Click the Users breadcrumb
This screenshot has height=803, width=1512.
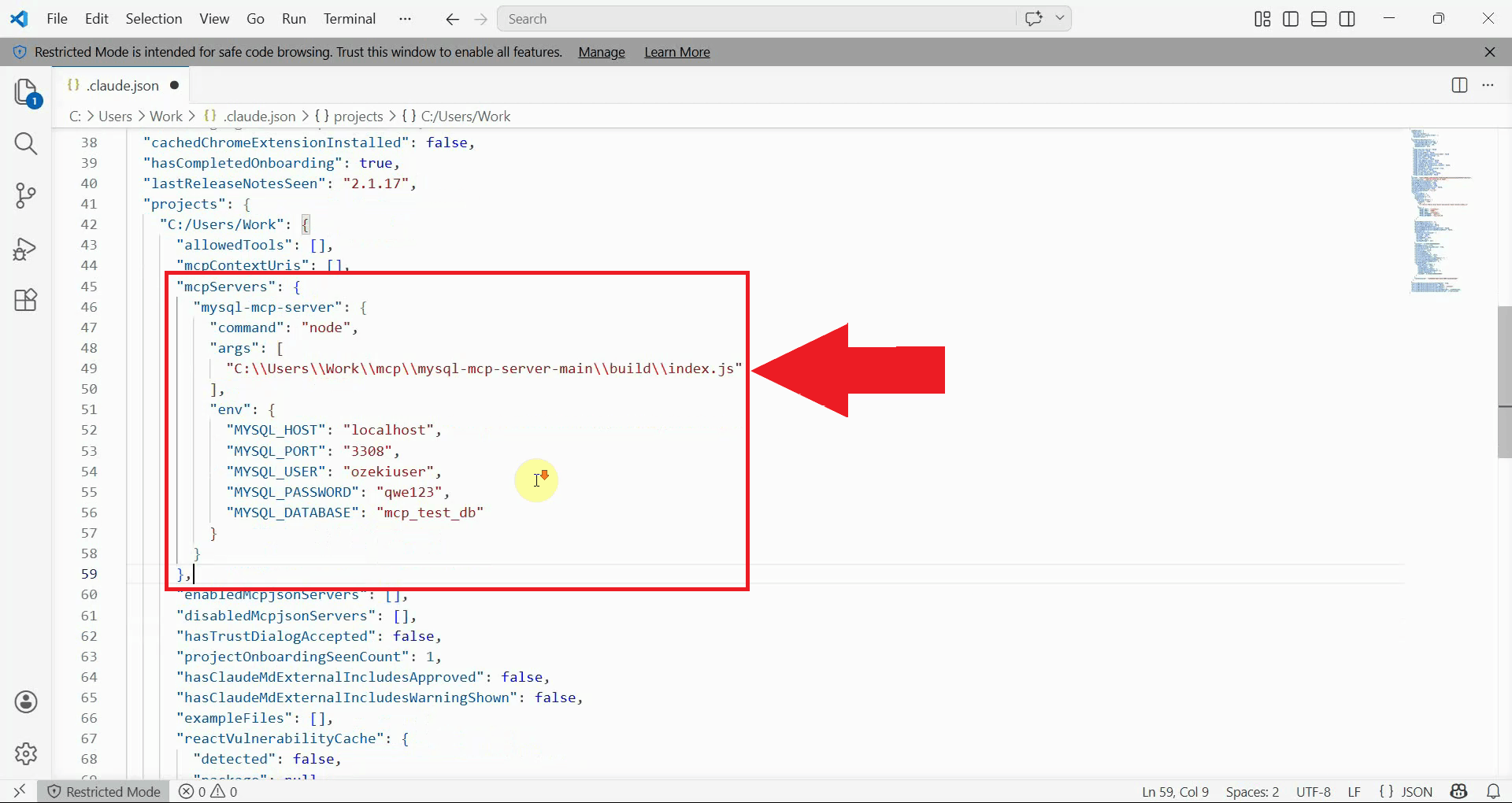click(x=115, y=117)
